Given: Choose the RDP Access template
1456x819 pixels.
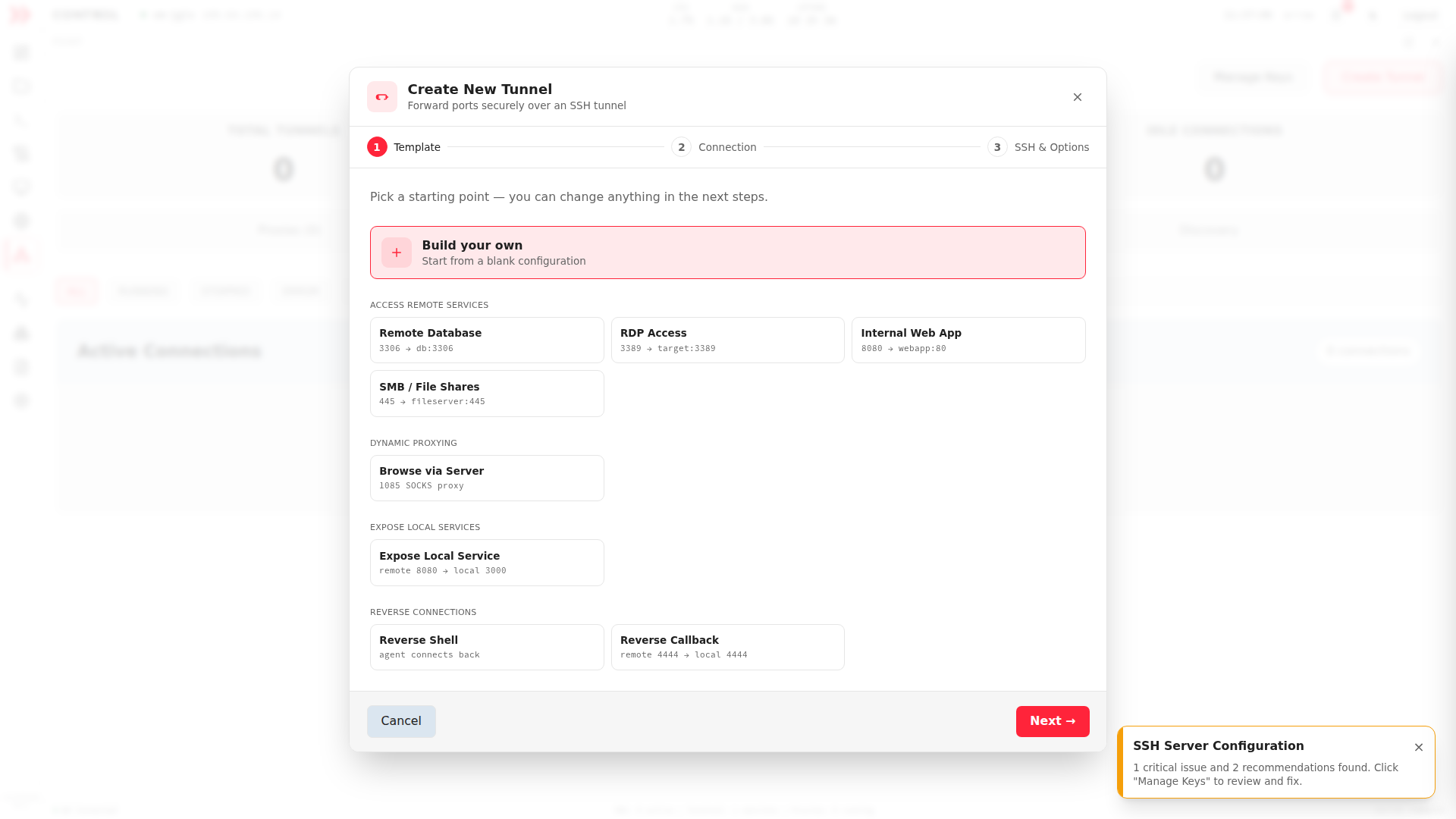Looking at the screenshot, I should [x=727, y=340].
